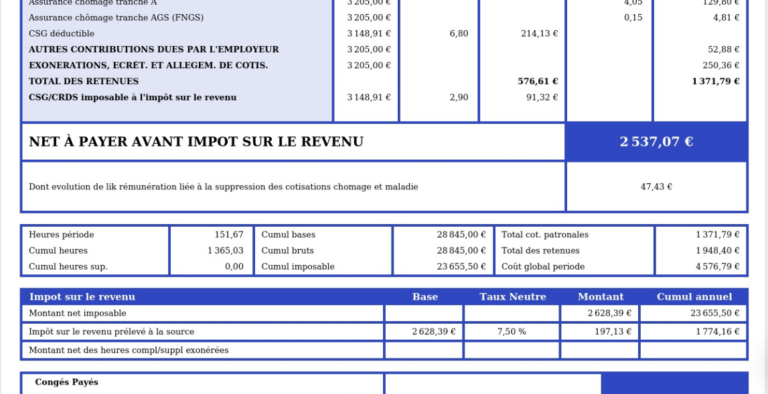
Task: Click the 'Montant' column header
Action: coord(601,297)
